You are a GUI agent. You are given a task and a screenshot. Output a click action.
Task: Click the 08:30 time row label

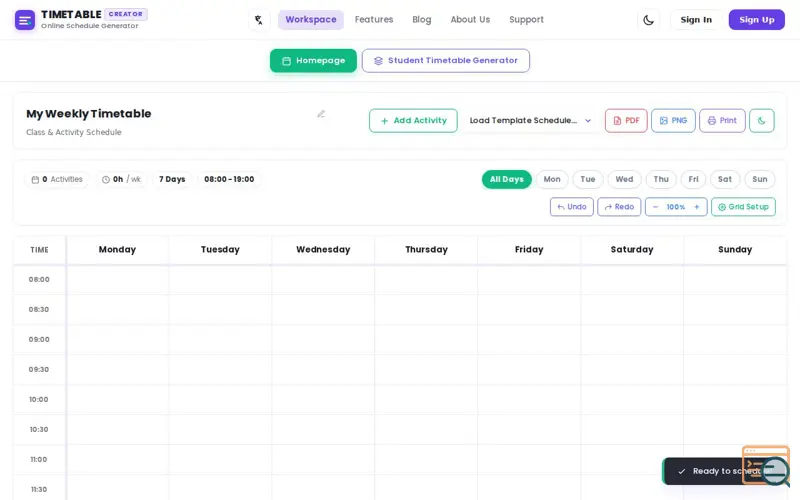(x=39, y=310)
